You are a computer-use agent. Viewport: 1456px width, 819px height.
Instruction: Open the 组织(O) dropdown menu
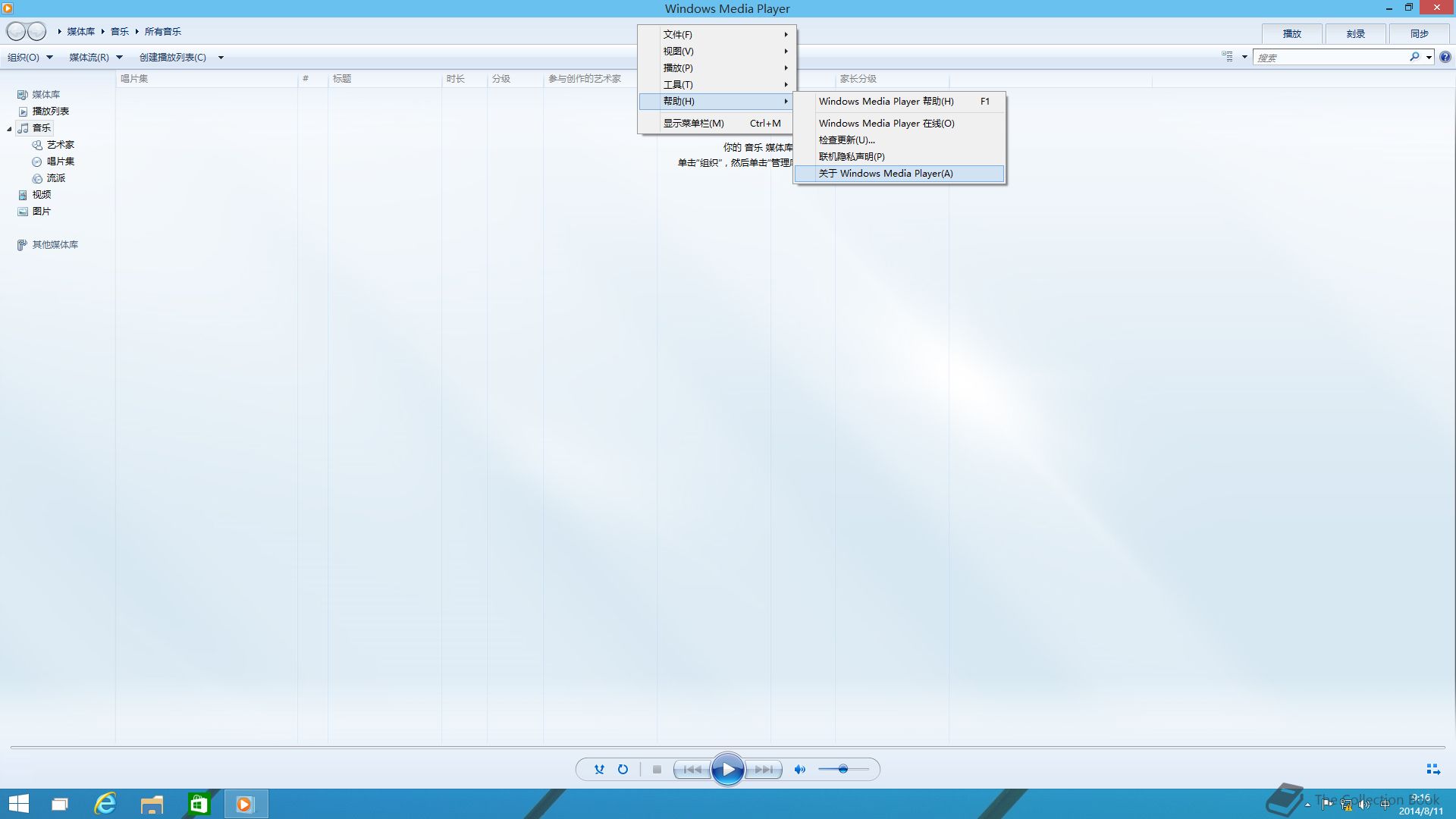(30, 57)
